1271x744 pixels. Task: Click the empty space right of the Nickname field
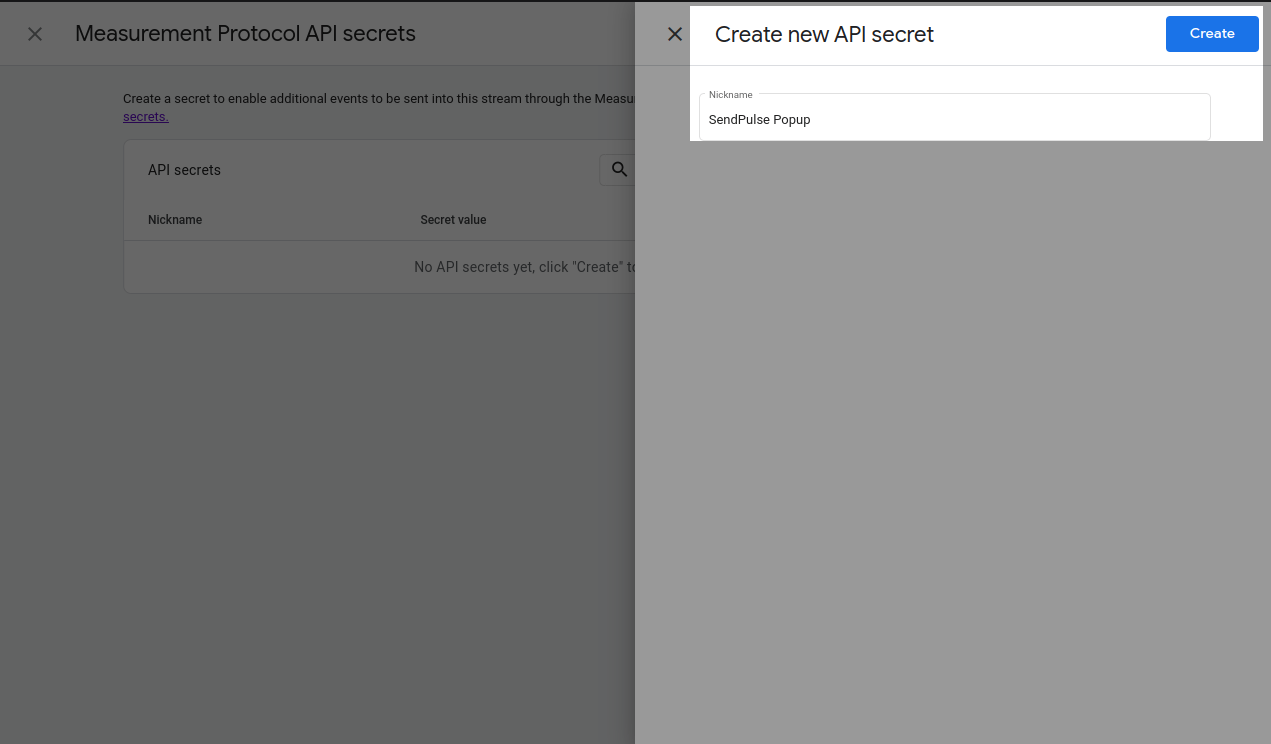[x=1236, y=116]
